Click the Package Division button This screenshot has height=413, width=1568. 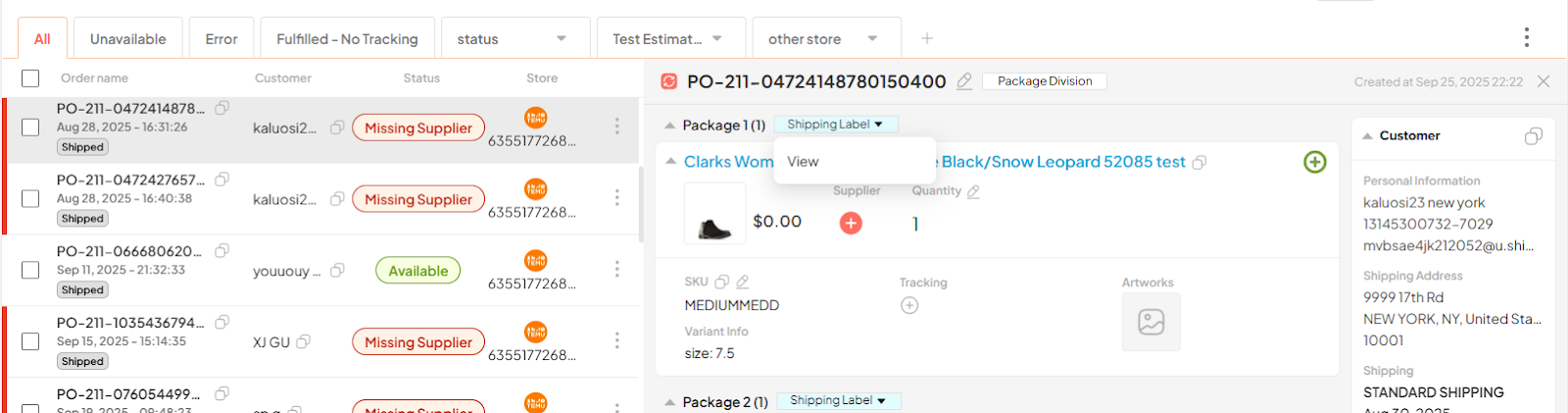click(x=1045, y=81)
